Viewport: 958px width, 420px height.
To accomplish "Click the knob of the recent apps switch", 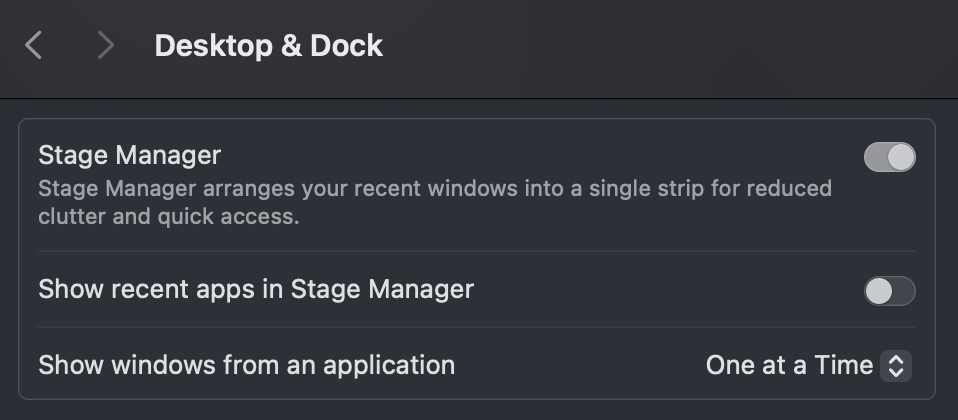I will click(x=879, y=291).
